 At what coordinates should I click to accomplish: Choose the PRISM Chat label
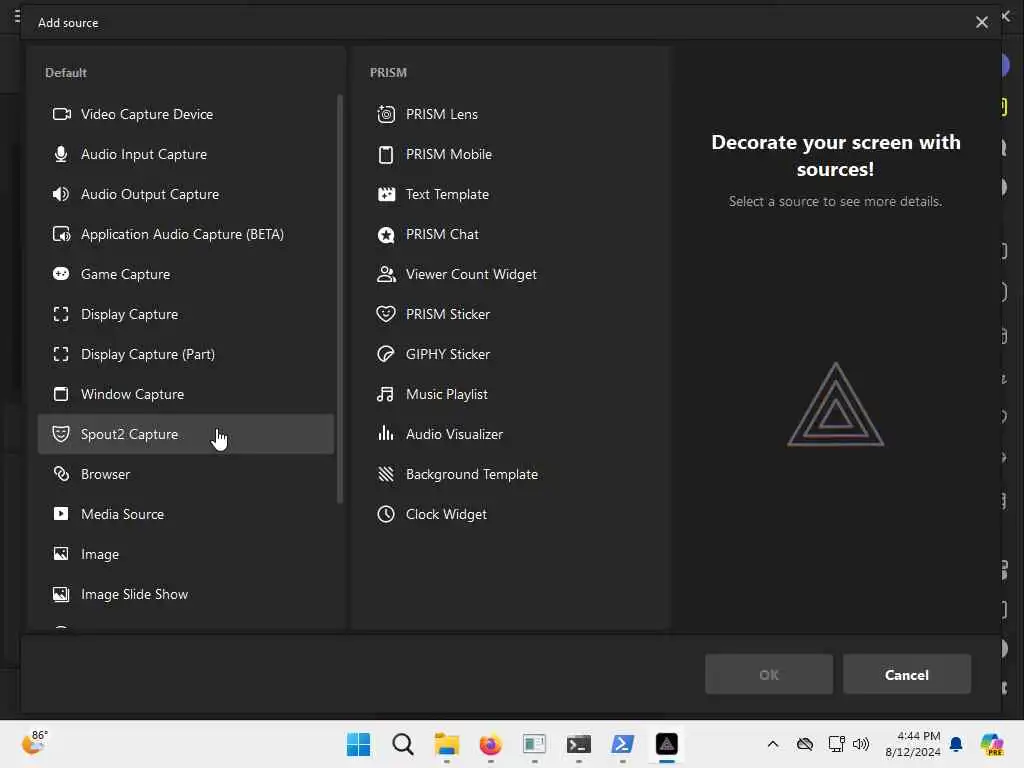pos(442,234)
